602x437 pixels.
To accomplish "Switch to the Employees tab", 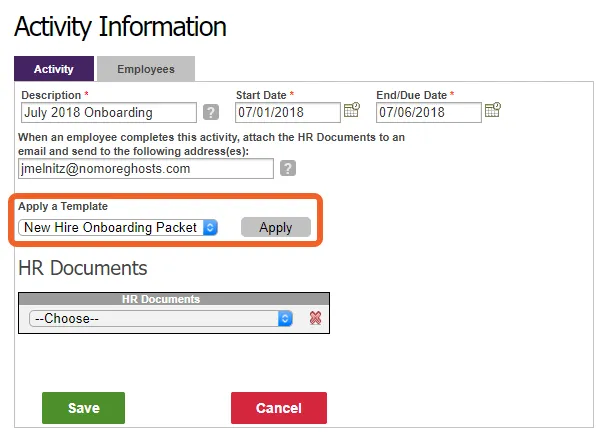I will point(146,69).
